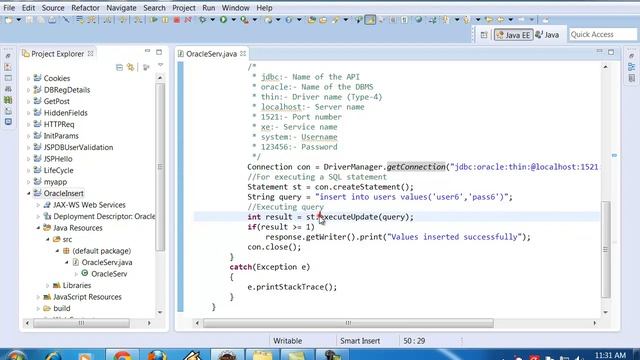Select the build folder in tree

pyautogui.click(x=62, y=308)
